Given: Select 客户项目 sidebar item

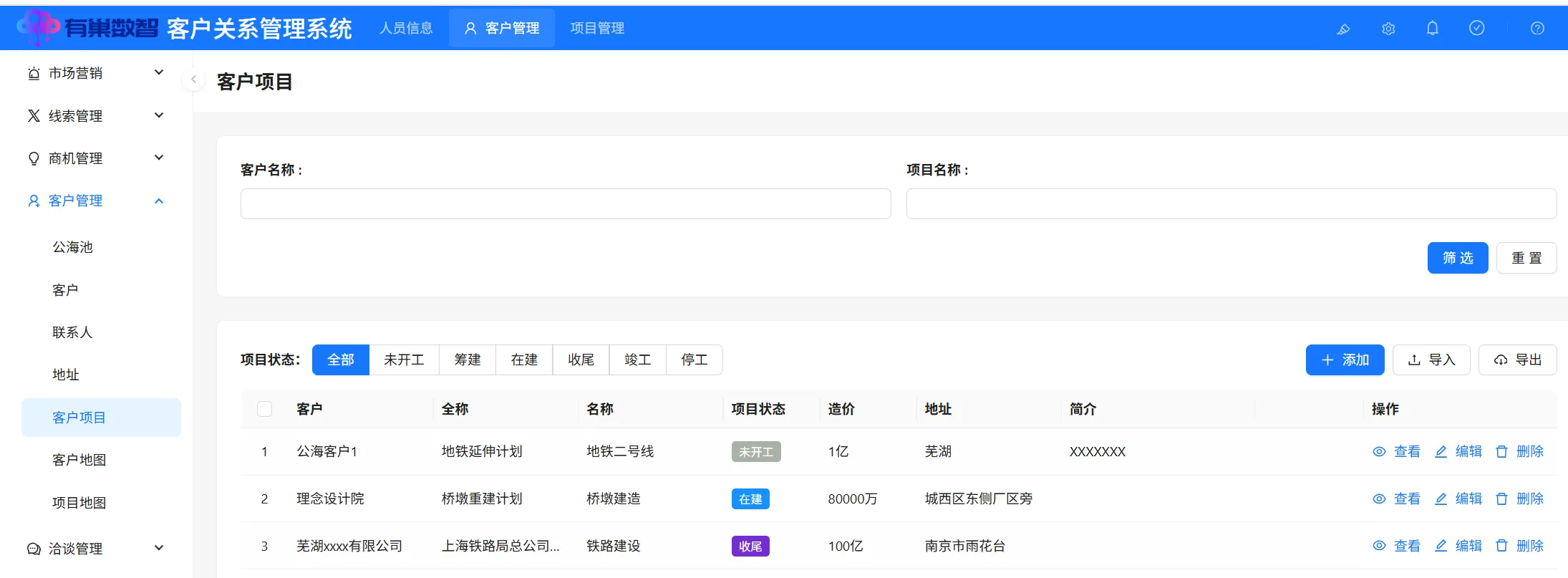Looking at the screenshot, I should [x=101, y=418].
